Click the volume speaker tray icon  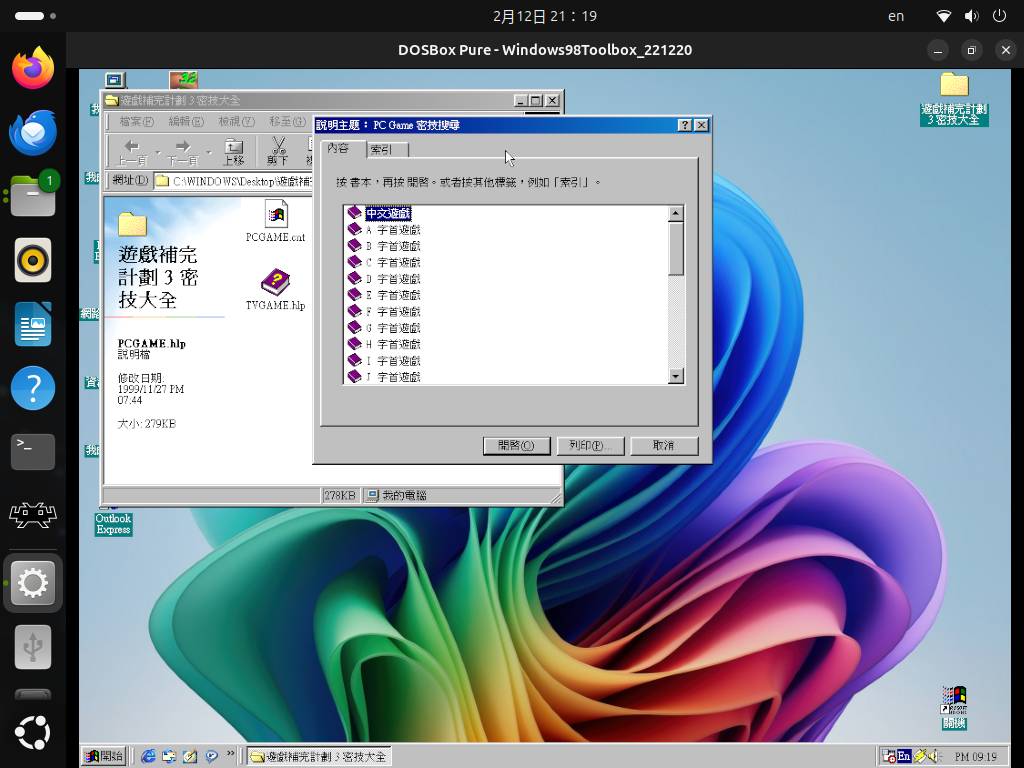[x=933, y=756]
